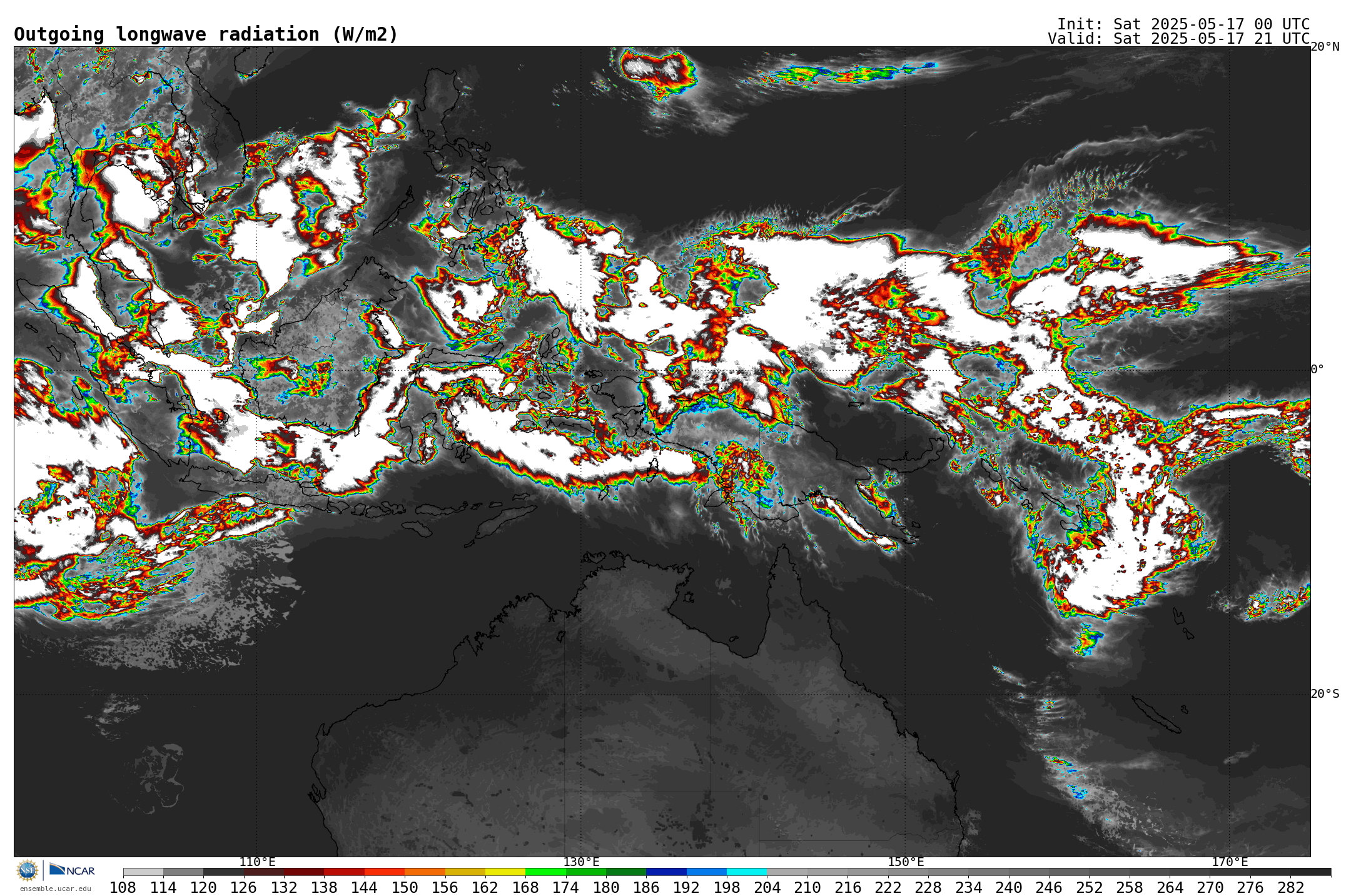Select the bright green 168–174 colorbar swatch
Viewport: 1351px width, 896px height.
click(545, 872)
